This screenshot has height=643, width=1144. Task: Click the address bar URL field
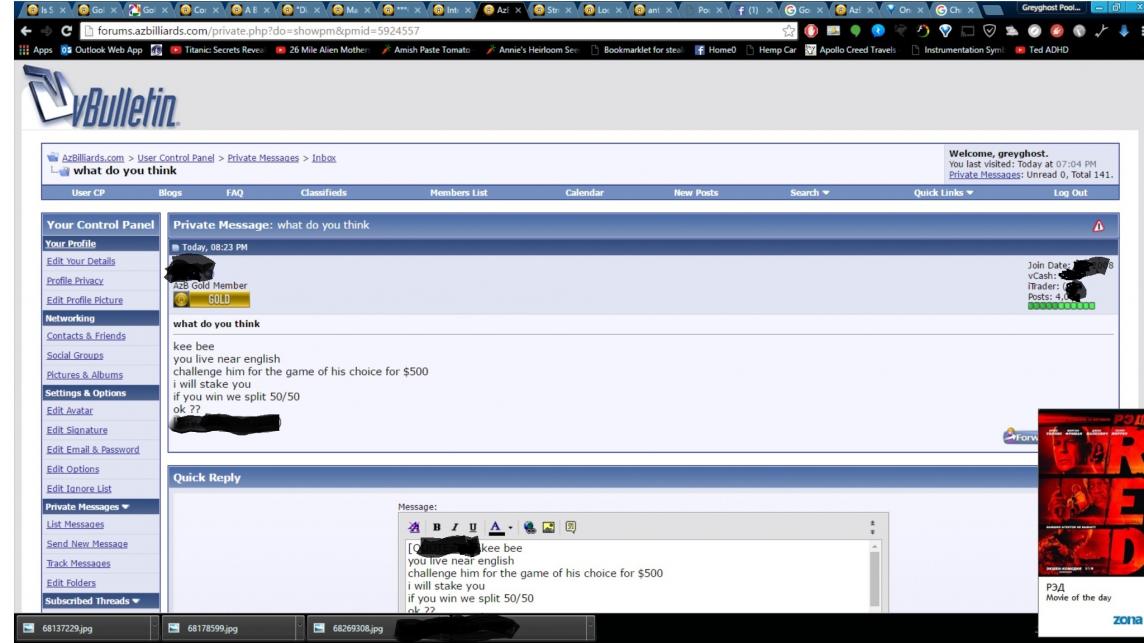(430, 31)
